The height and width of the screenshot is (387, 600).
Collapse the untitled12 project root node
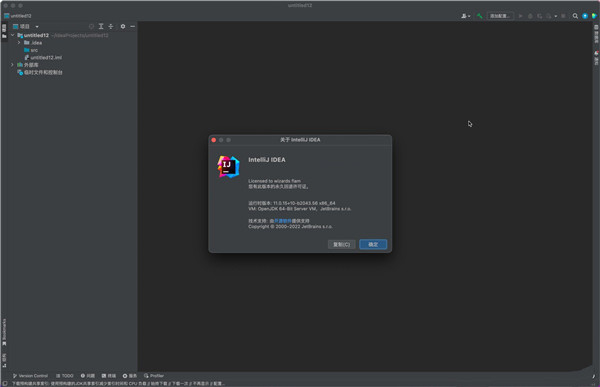(x=13, y=35)
